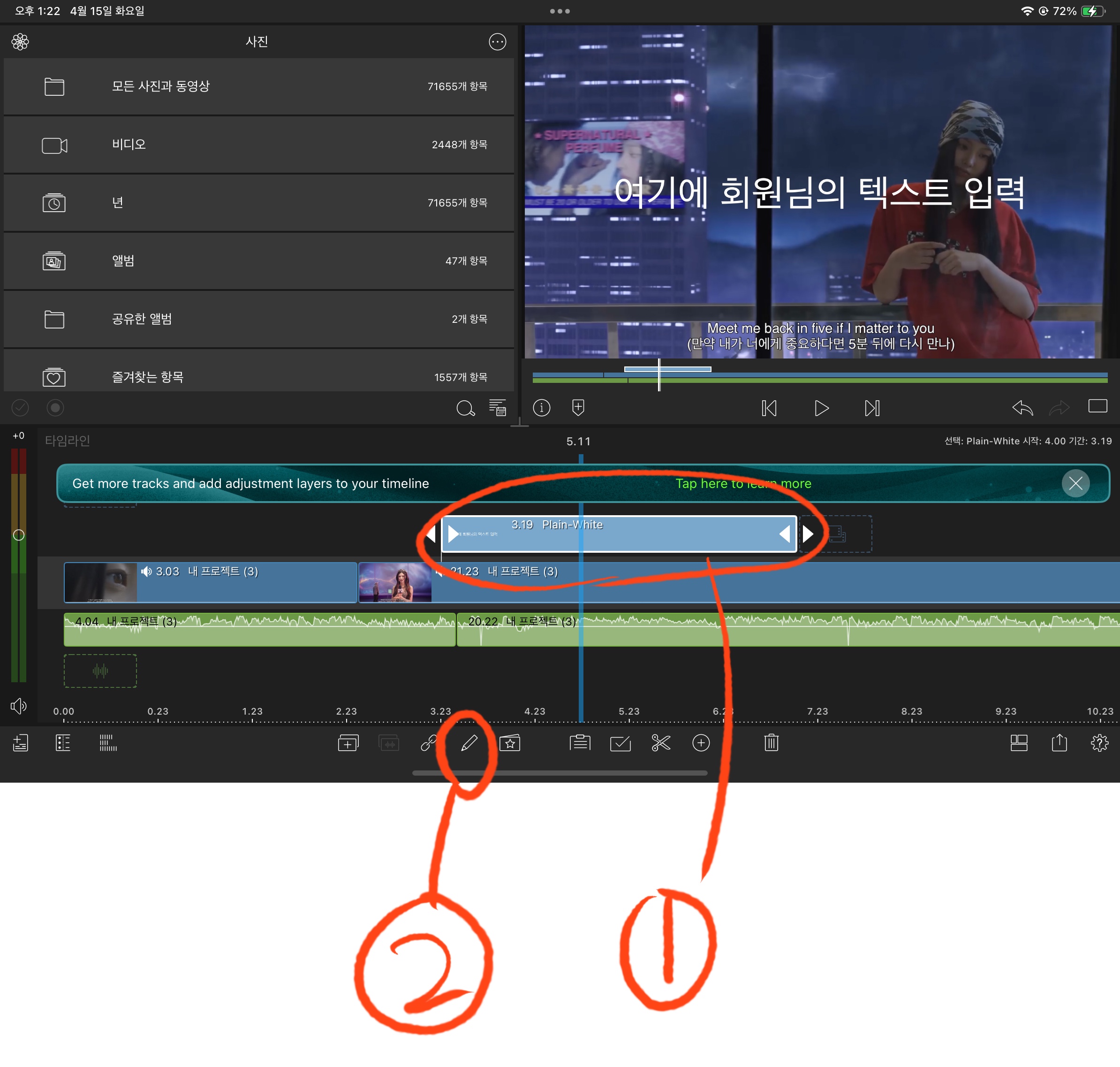
Task: Open the library search magnifier
Action: pos(465,408)
